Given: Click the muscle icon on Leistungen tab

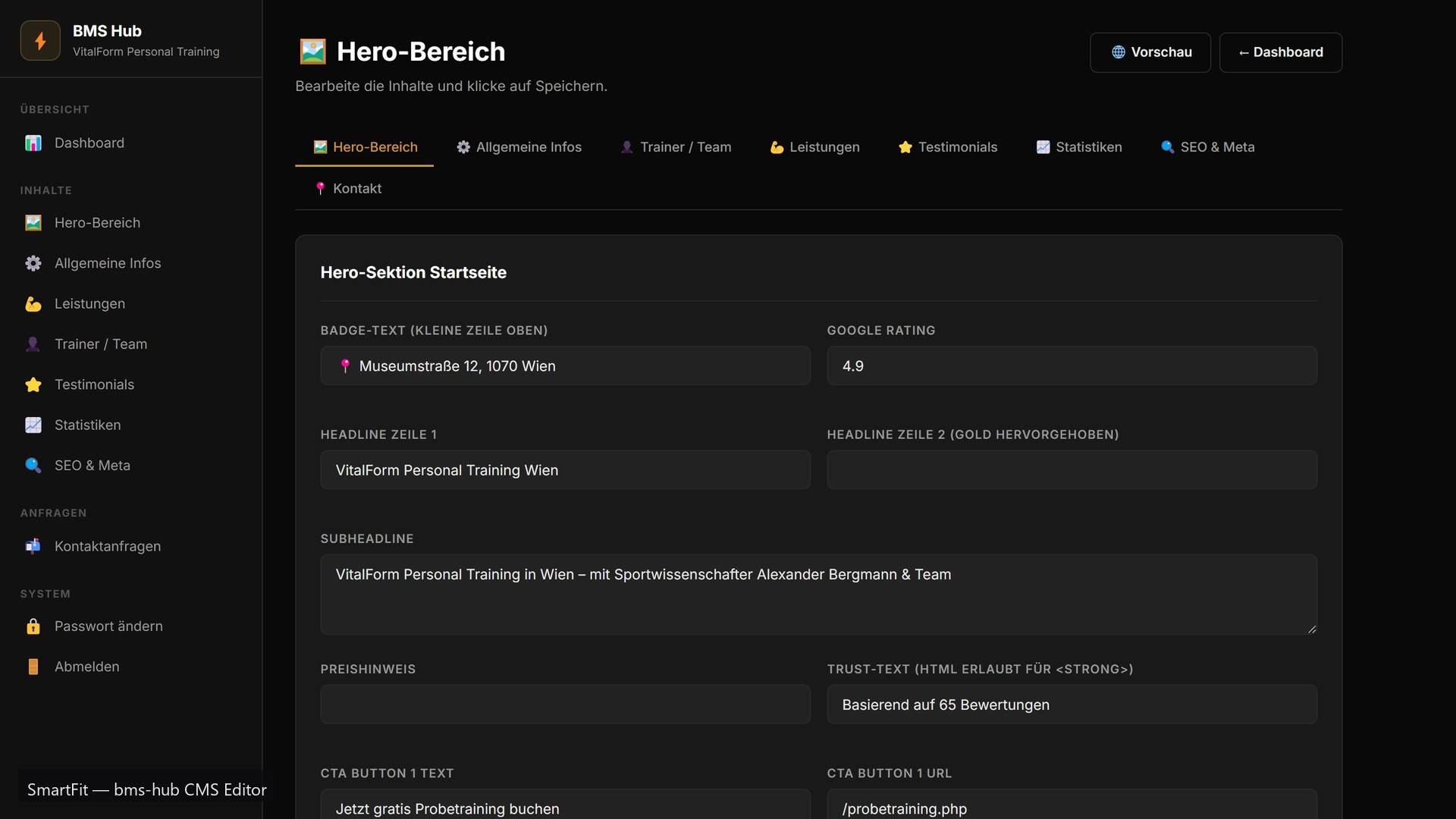Looking at the screenshot, I should pyautogui.click(x=777, y=147).
